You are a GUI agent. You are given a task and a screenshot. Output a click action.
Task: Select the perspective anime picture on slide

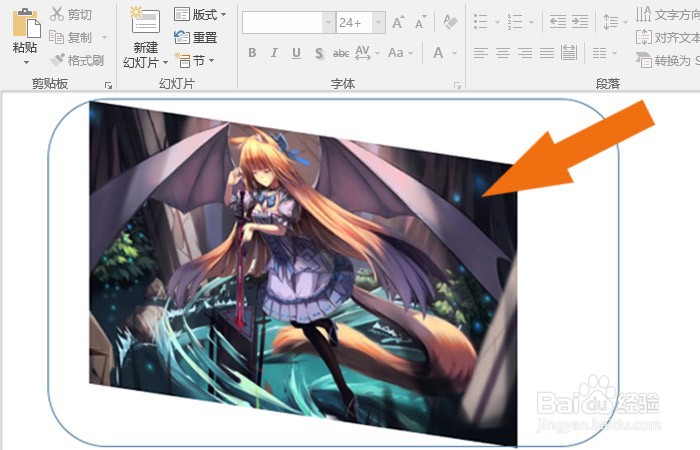(x=304, y=272)
